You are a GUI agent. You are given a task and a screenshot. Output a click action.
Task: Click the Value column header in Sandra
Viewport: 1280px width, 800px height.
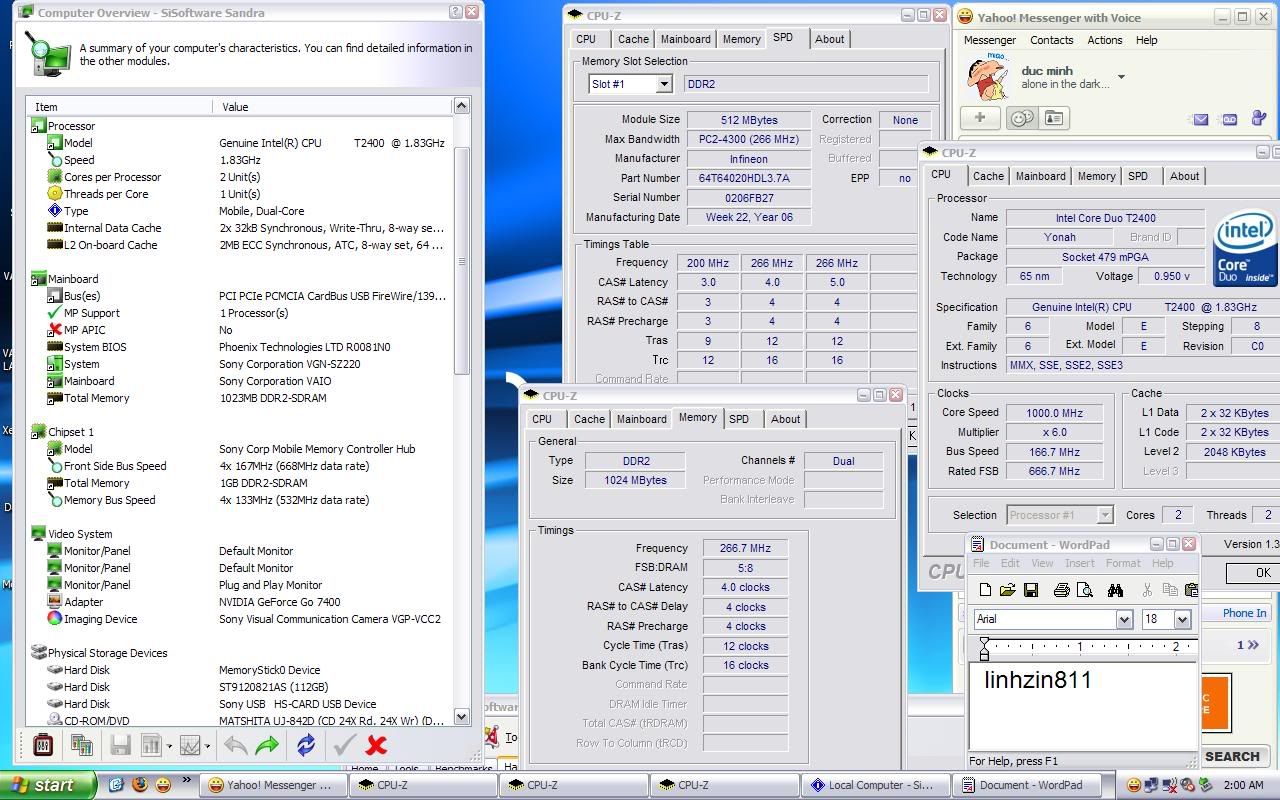tap(332, 106)
